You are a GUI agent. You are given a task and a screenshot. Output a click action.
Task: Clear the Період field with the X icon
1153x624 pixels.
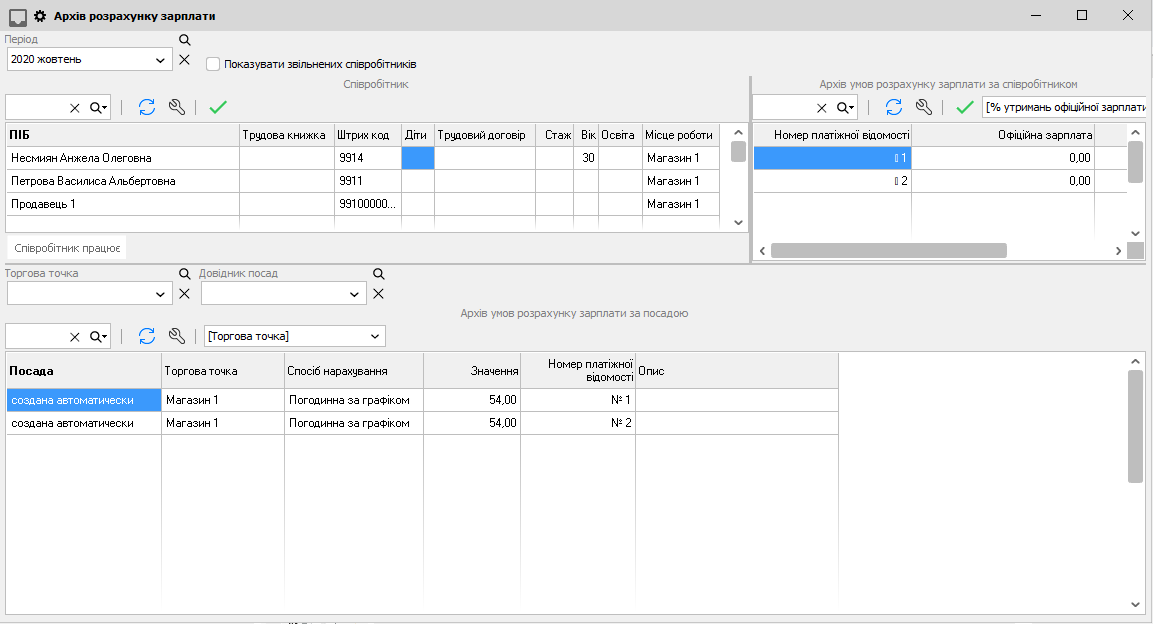[x=184, y=60]
